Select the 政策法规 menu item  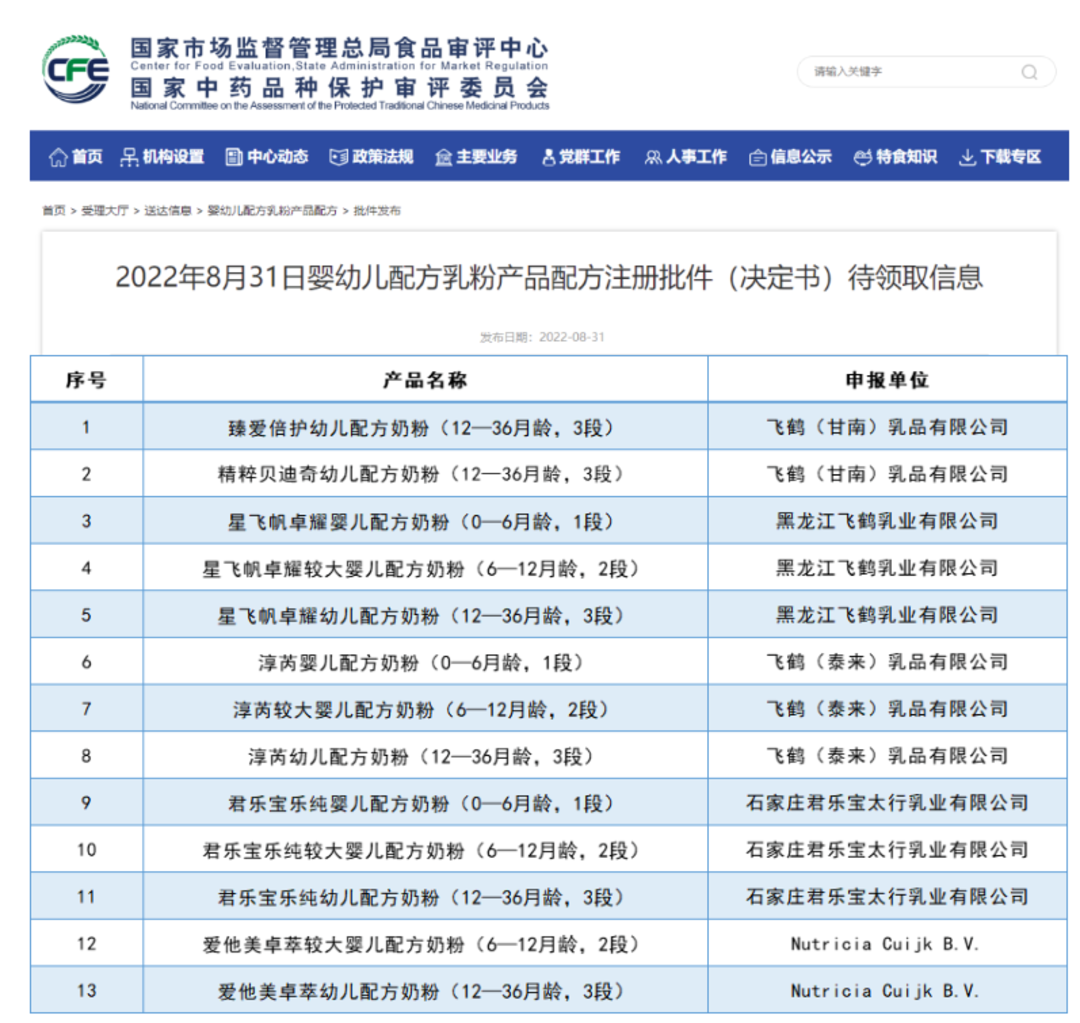[383, 157]
